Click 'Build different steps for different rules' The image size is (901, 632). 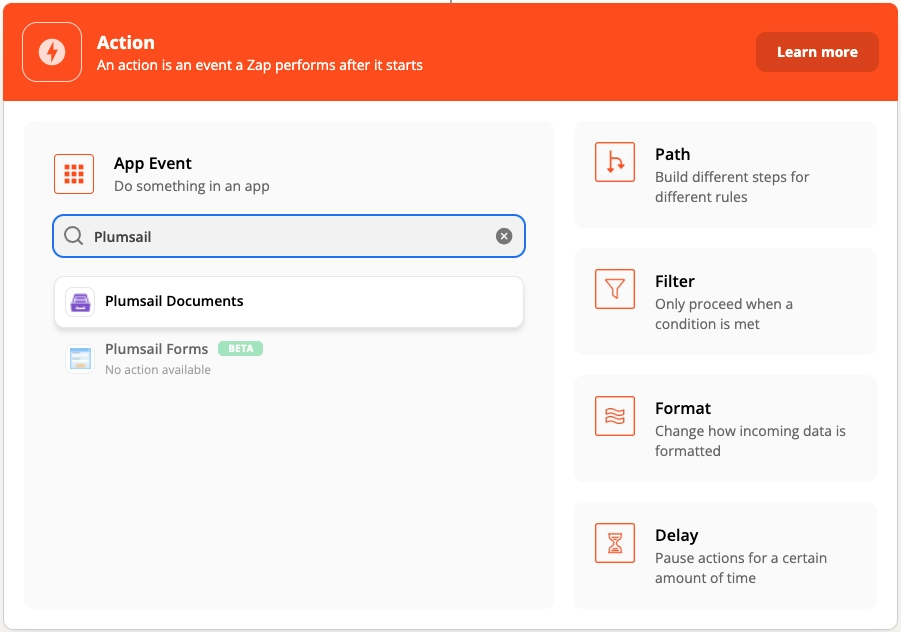[732, 187]
